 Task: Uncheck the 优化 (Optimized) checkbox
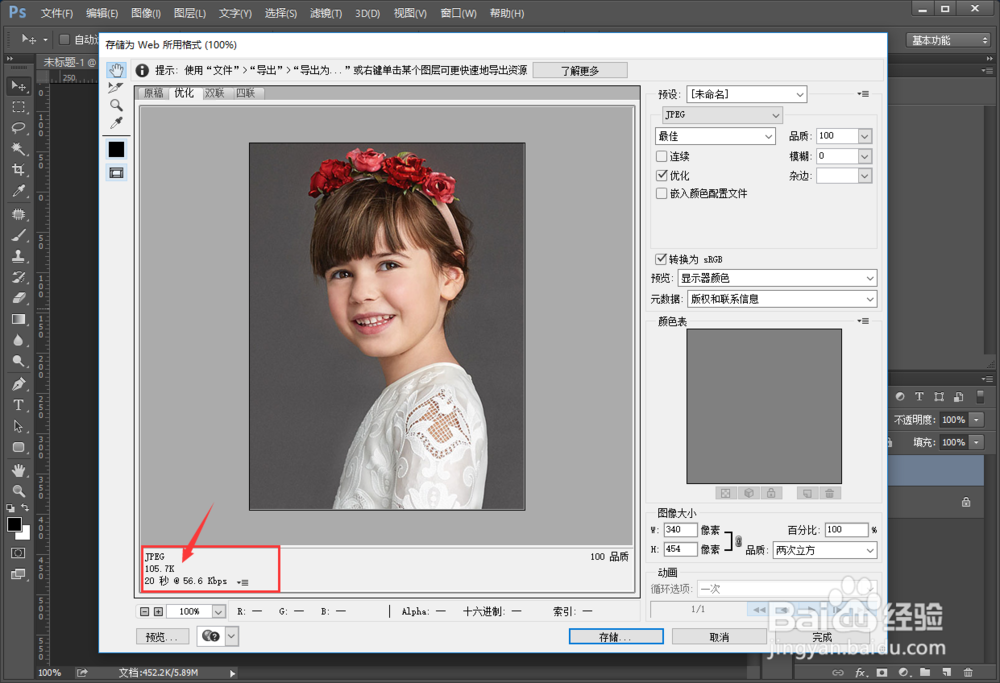661,175
